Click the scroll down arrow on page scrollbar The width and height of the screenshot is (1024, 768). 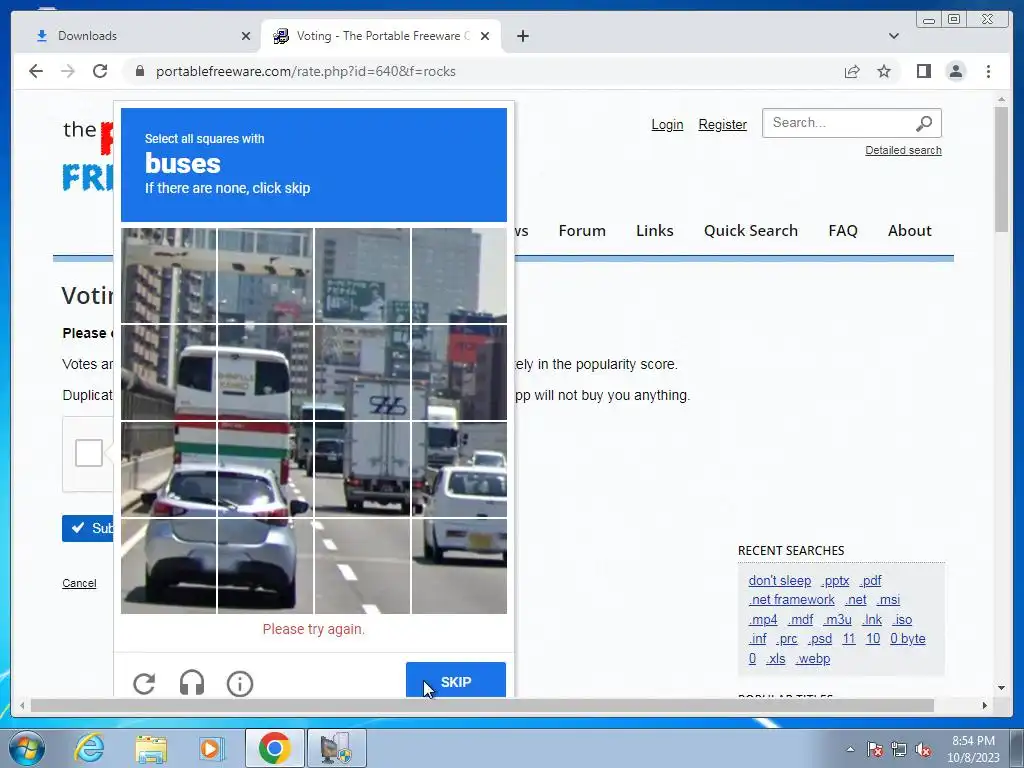1002,687
